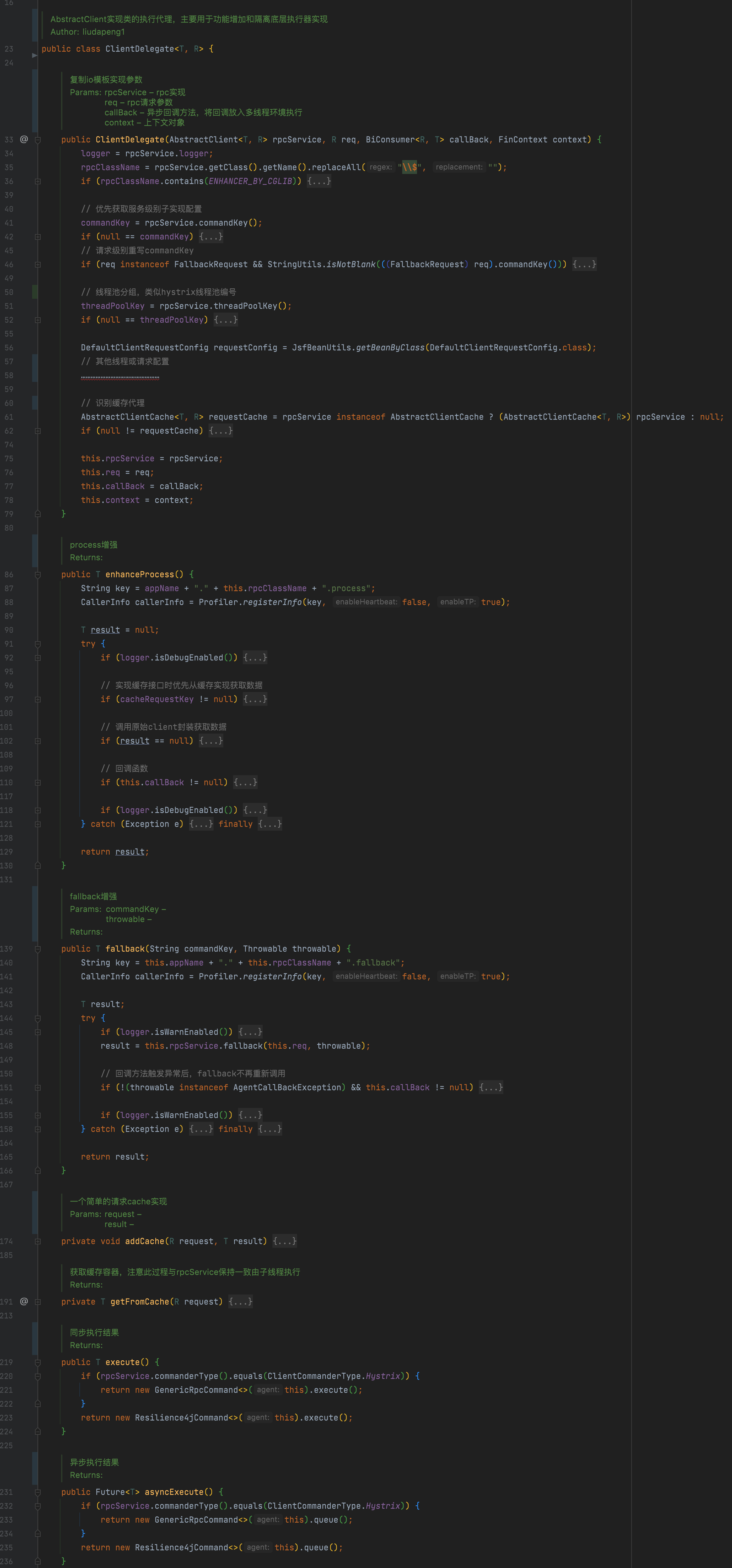Click the fold toggle next to line 144 try
The image size is (732, 1568).
(x=38, y=1018)
